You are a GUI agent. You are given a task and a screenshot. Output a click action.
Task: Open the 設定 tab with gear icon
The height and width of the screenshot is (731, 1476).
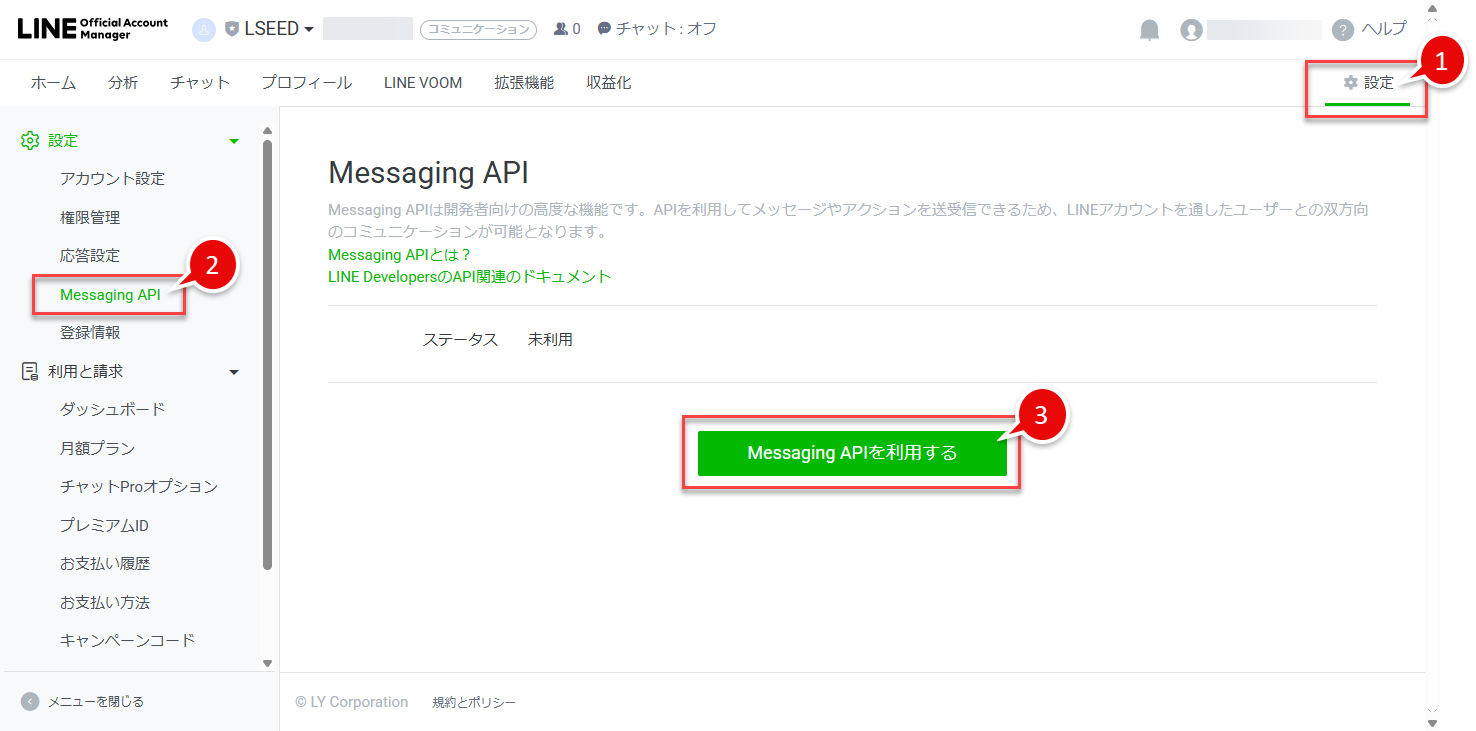[1367, 83]
